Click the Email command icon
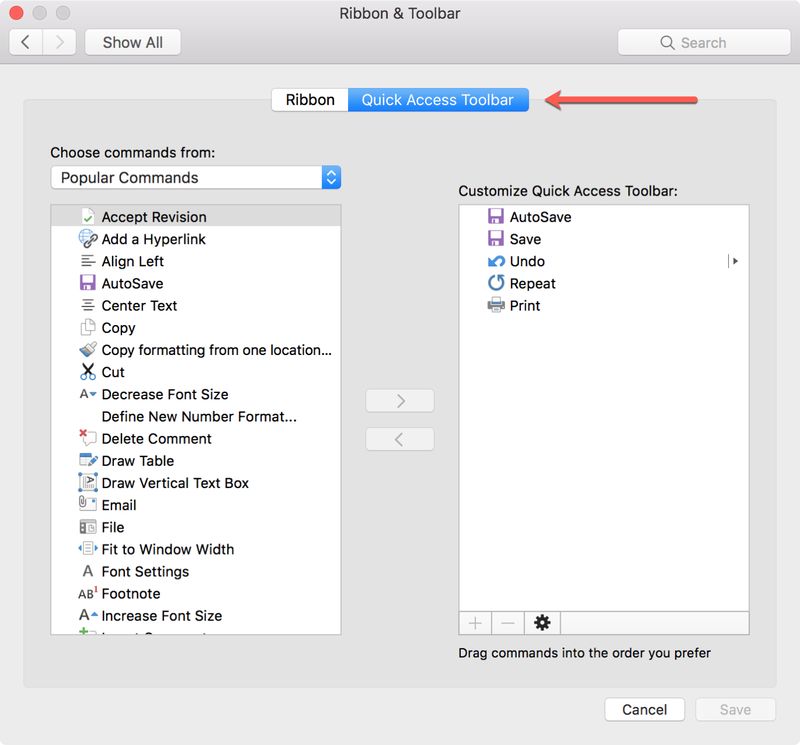The height and width of the screenshot is (745, 800). pos(88,505)
